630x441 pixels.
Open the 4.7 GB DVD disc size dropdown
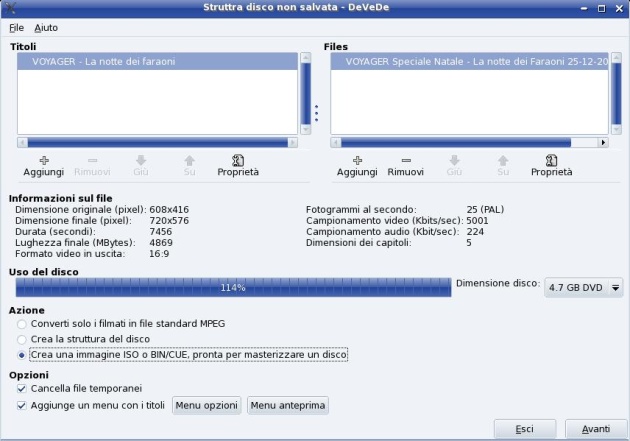(x=583, y=288)
